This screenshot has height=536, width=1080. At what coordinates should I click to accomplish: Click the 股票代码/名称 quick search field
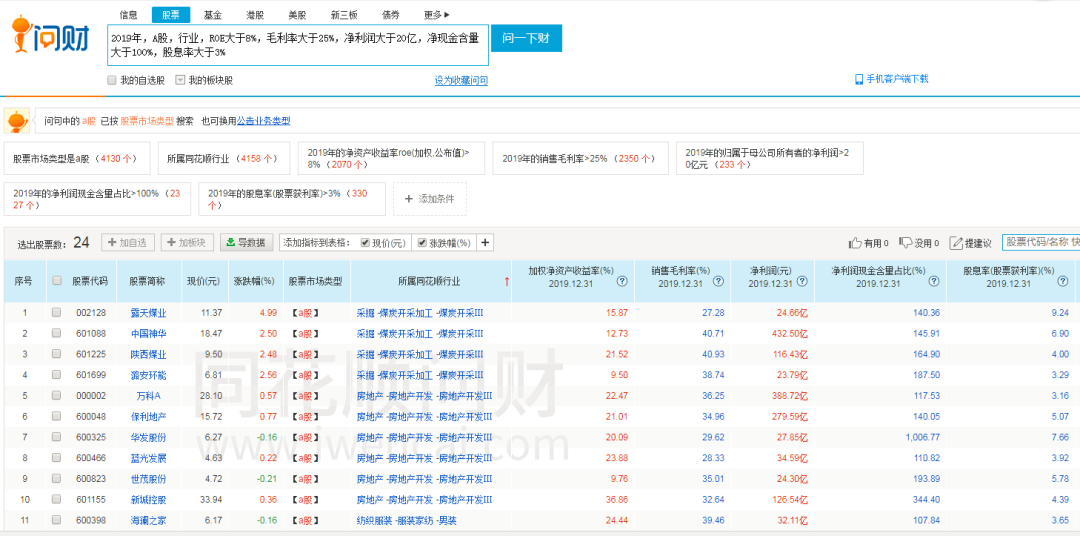tap(1041, 243)
